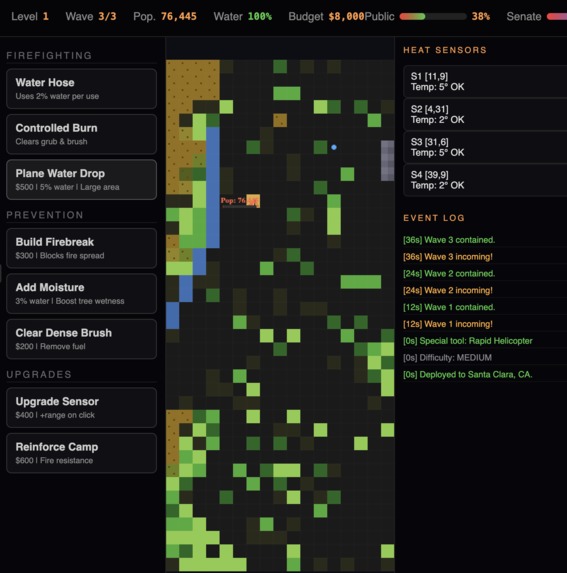The height and width of the screenshot is (573, 567).
Task: Click 'Difficulty: MEDIUM' log entry
Action: pos(447,357)
